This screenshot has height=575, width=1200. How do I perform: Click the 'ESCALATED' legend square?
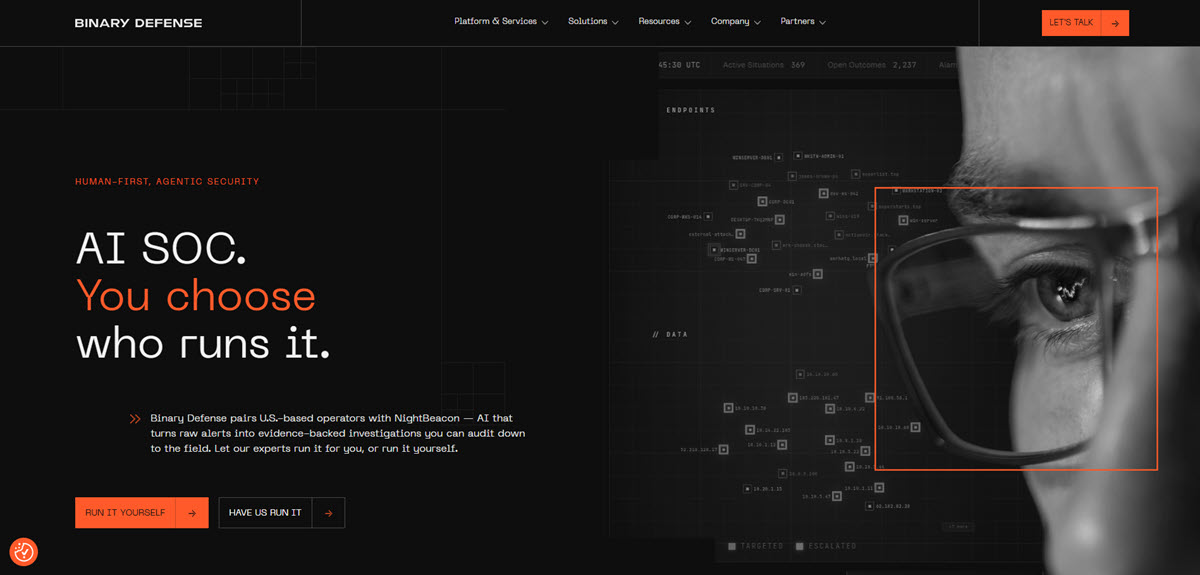pyautogui.click(x=799, y=546)
